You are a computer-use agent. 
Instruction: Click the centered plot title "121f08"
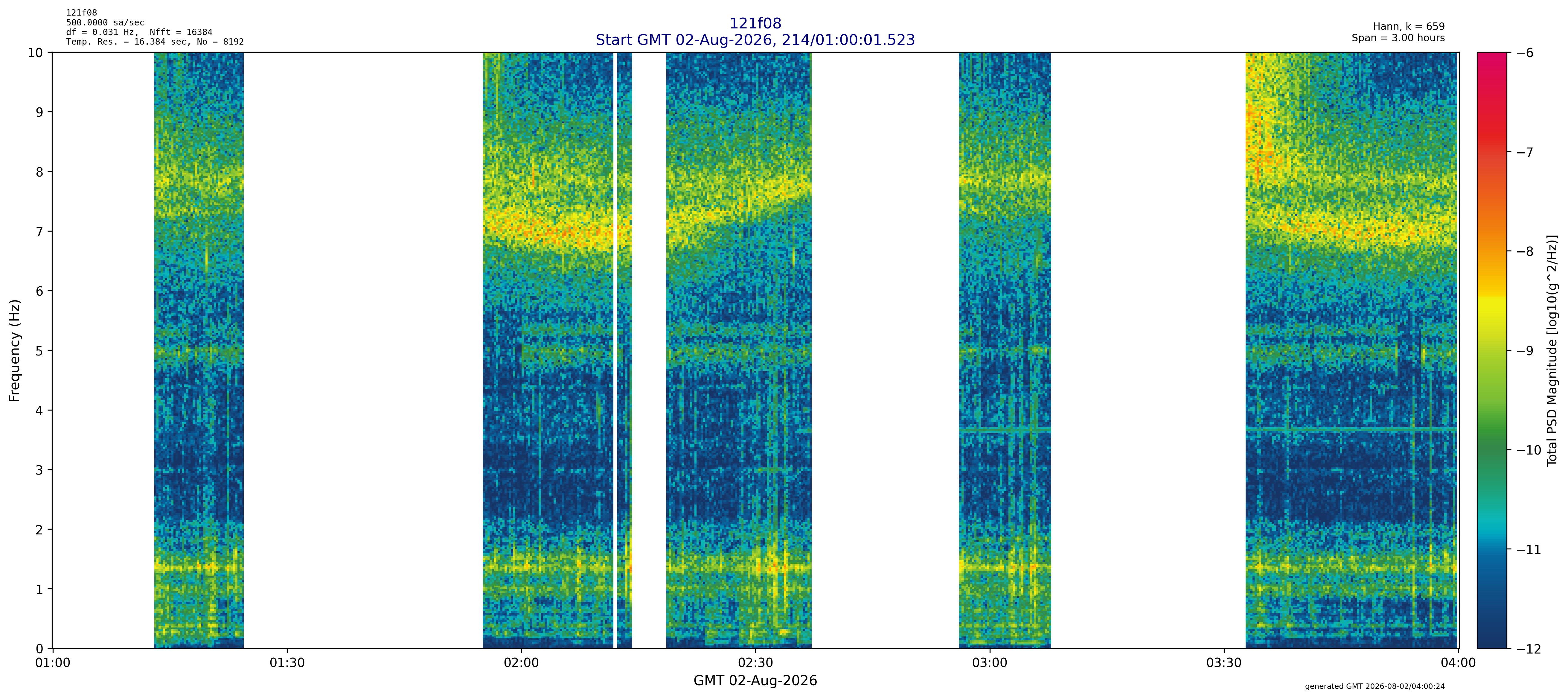coord(755,24)
